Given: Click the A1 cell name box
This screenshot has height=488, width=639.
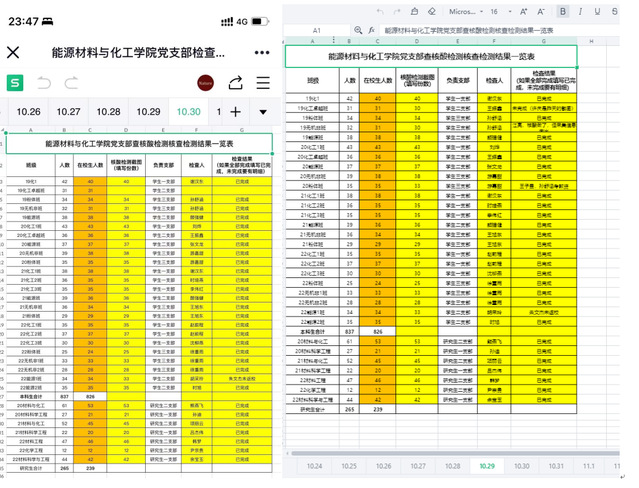Looking at the screenshot, I should pyautogui.click(x=317, y=31).
